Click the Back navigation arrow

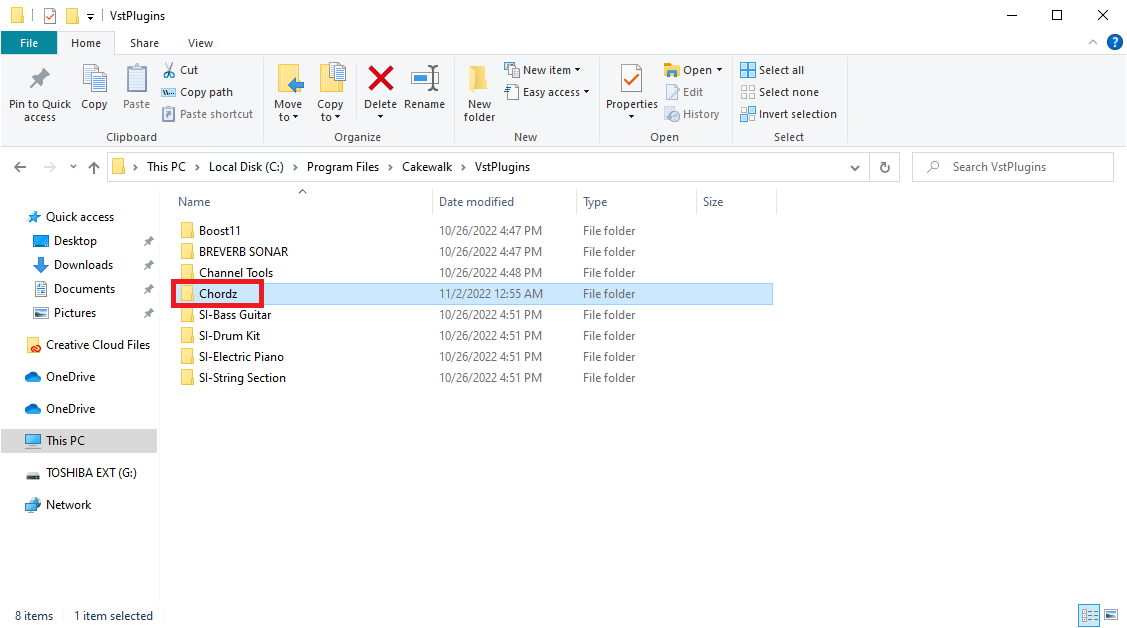coord(20,167)
